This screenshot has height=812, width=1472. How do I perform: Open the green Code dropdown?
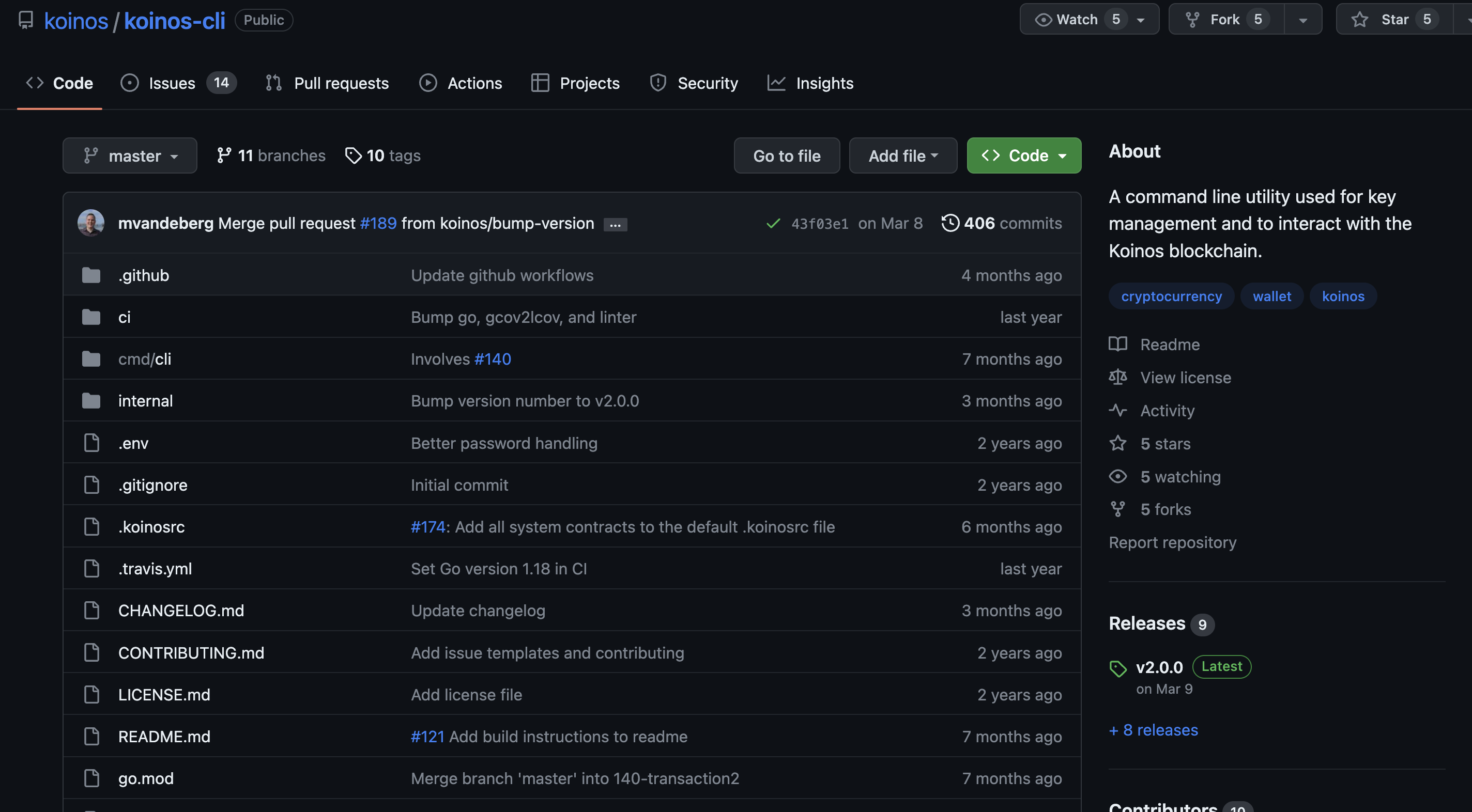[x=1023, y=155]
